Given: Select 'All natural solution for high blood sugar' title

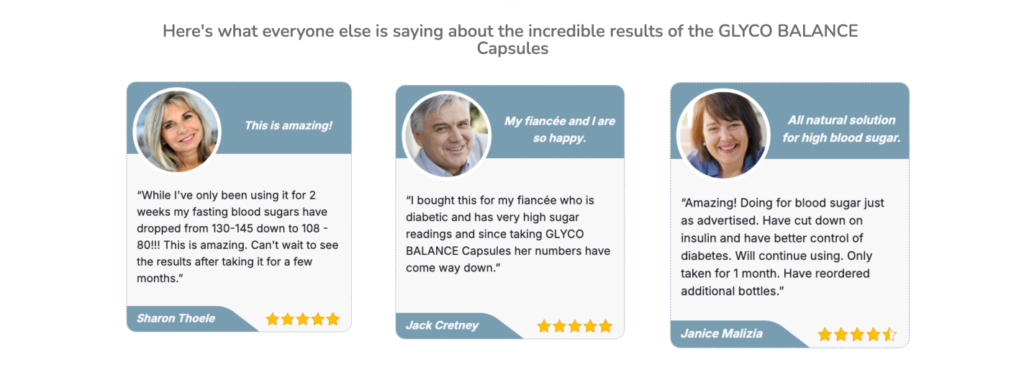Looking at the screenshot, I should click(x=841, y=129).
